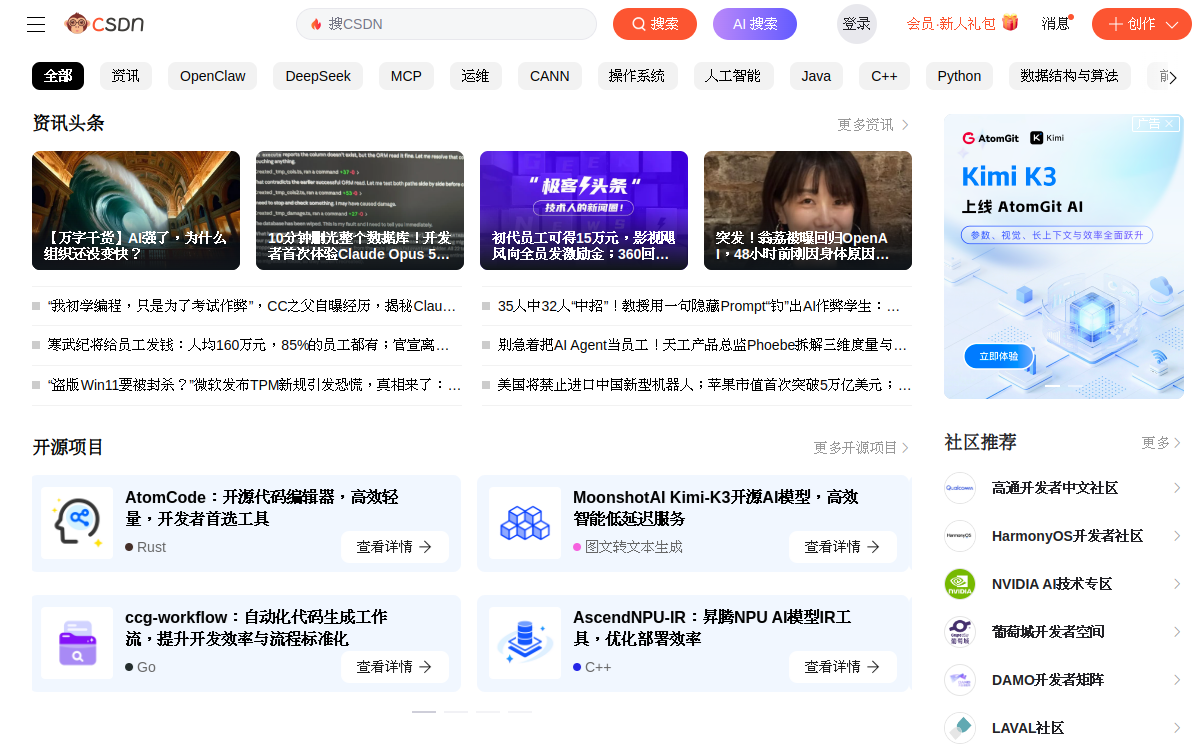Switch to DeepSeek tab

[x=318, y=76]
